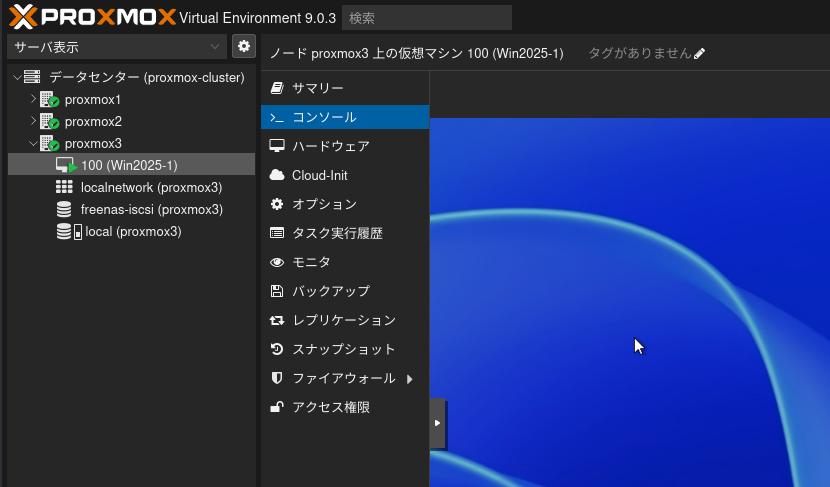Screen dimensions: 830x487
Task: Open the tree settings gear button
Action: (243, 47)
